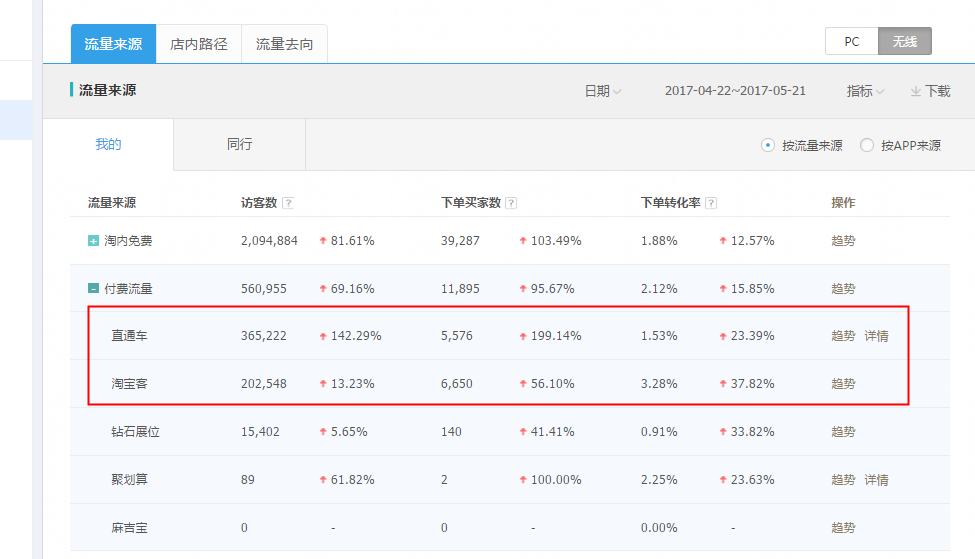Switch to PC view toggle
This screenshot has width=975, height=559.
tap(851, 41)
